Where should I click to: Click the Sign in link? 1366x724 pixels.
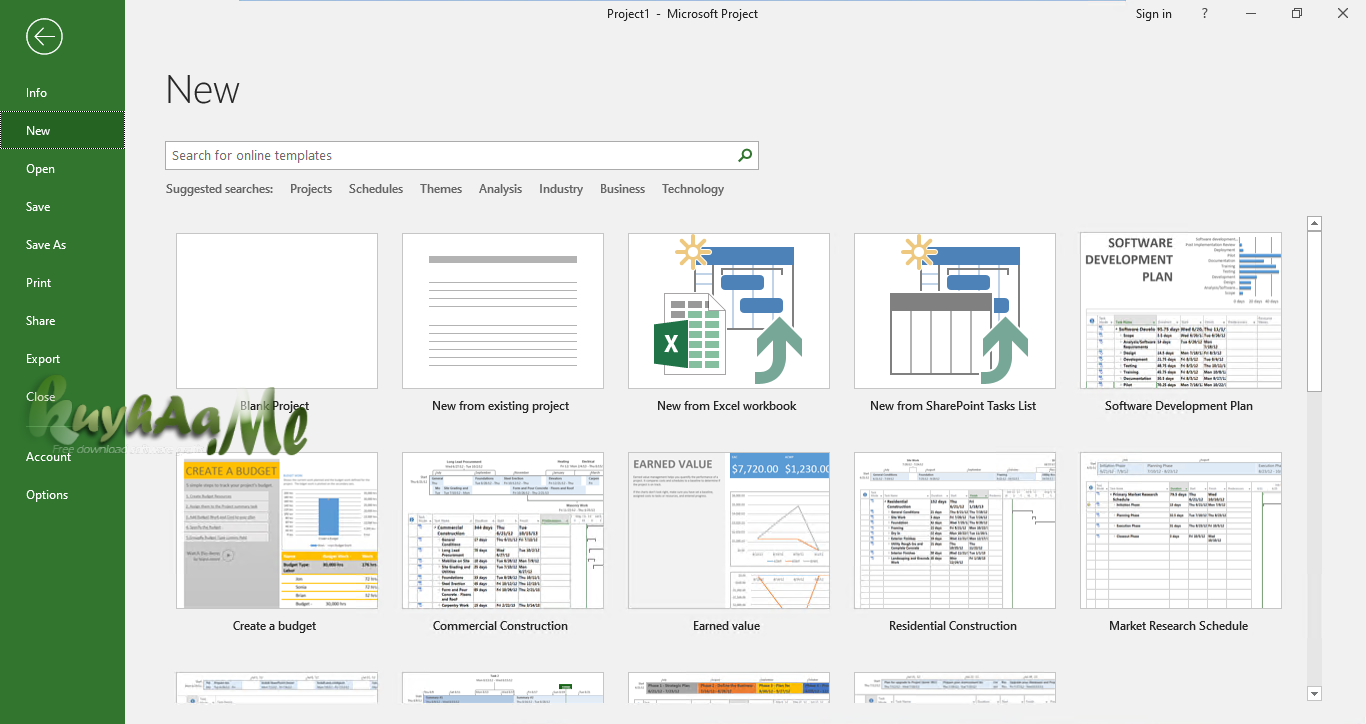coord(1154,14)
